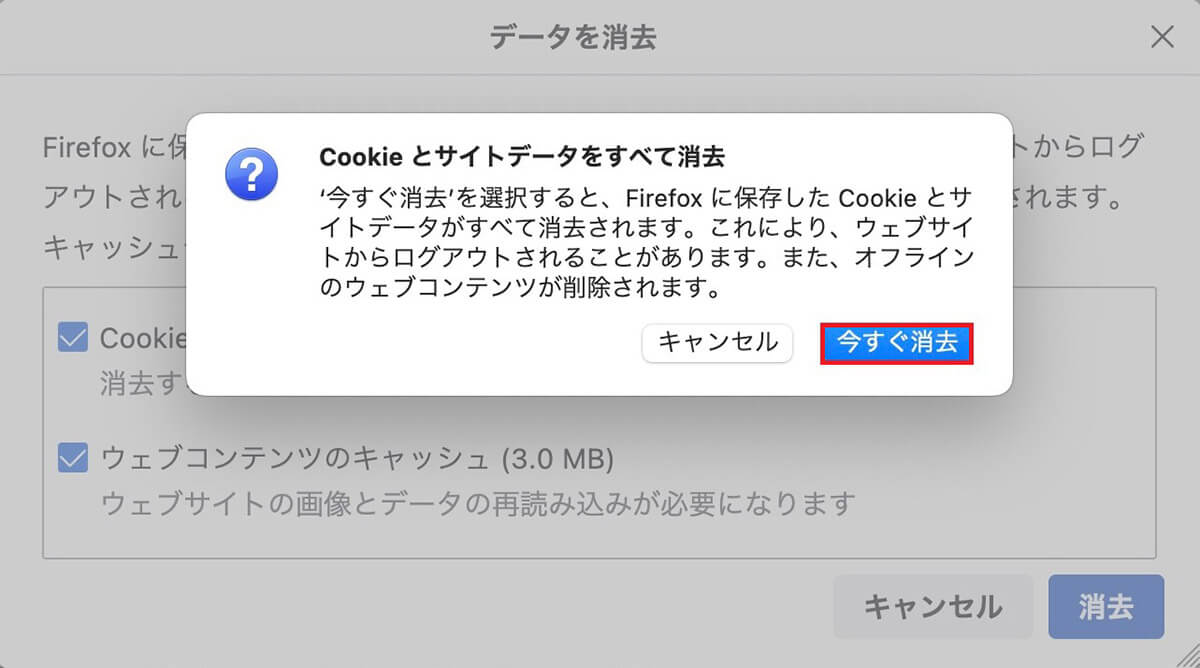Click the blue question mark dialog icon
This screenshot has width=1200, height=668.
[252, 174]
